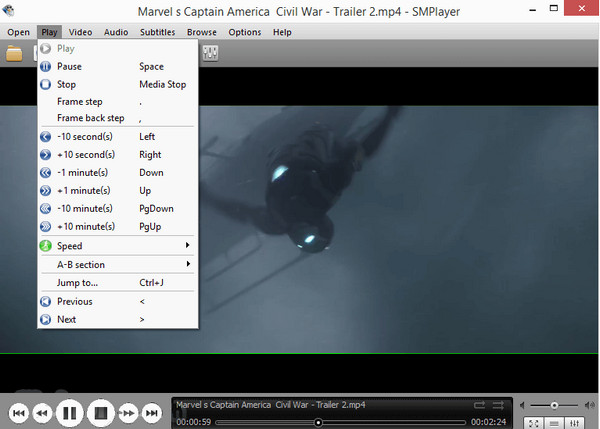Seek back -10 minute(s) menu item
Image resolution: width=600 pixels, height=429 pixels.
tap(118, 209)
